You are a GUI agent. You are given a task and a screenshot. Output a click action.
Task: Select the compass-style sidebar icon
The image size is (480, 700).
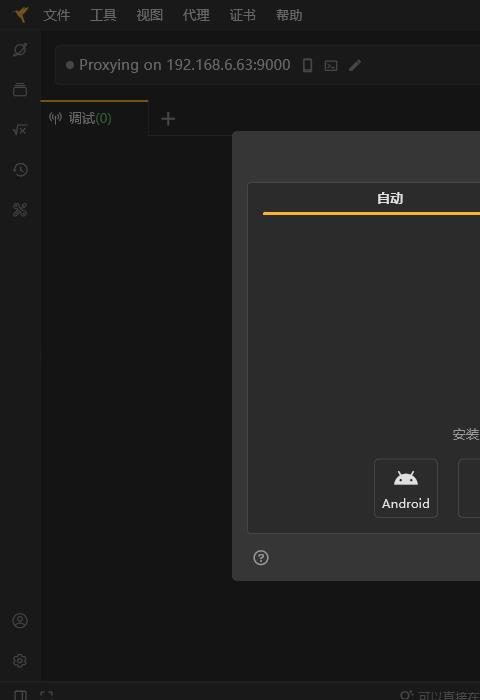pos(20,50)
